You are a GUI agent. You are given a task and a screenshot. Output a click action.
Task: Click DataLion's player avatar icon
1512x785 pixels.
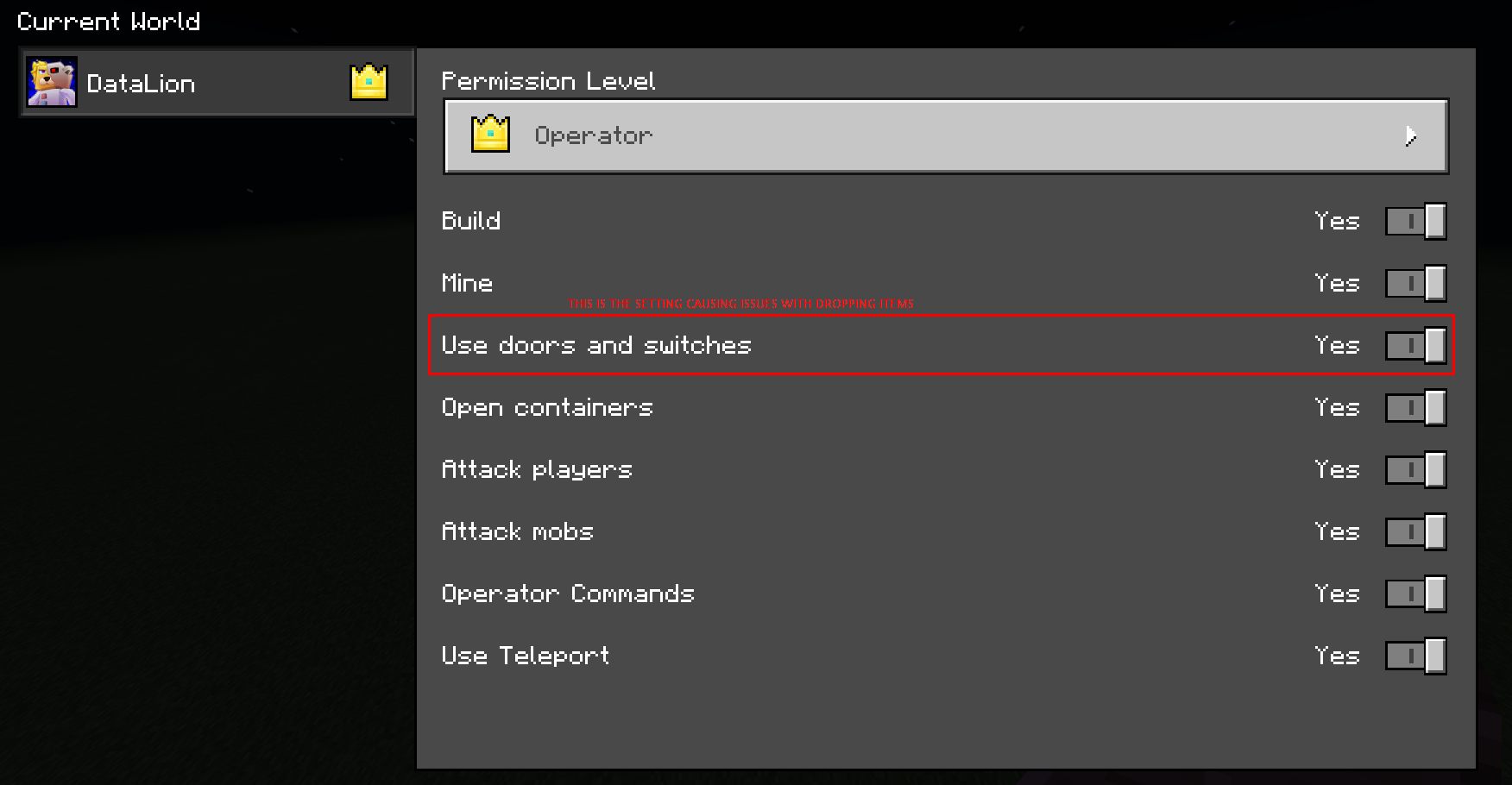coord(52,82)
